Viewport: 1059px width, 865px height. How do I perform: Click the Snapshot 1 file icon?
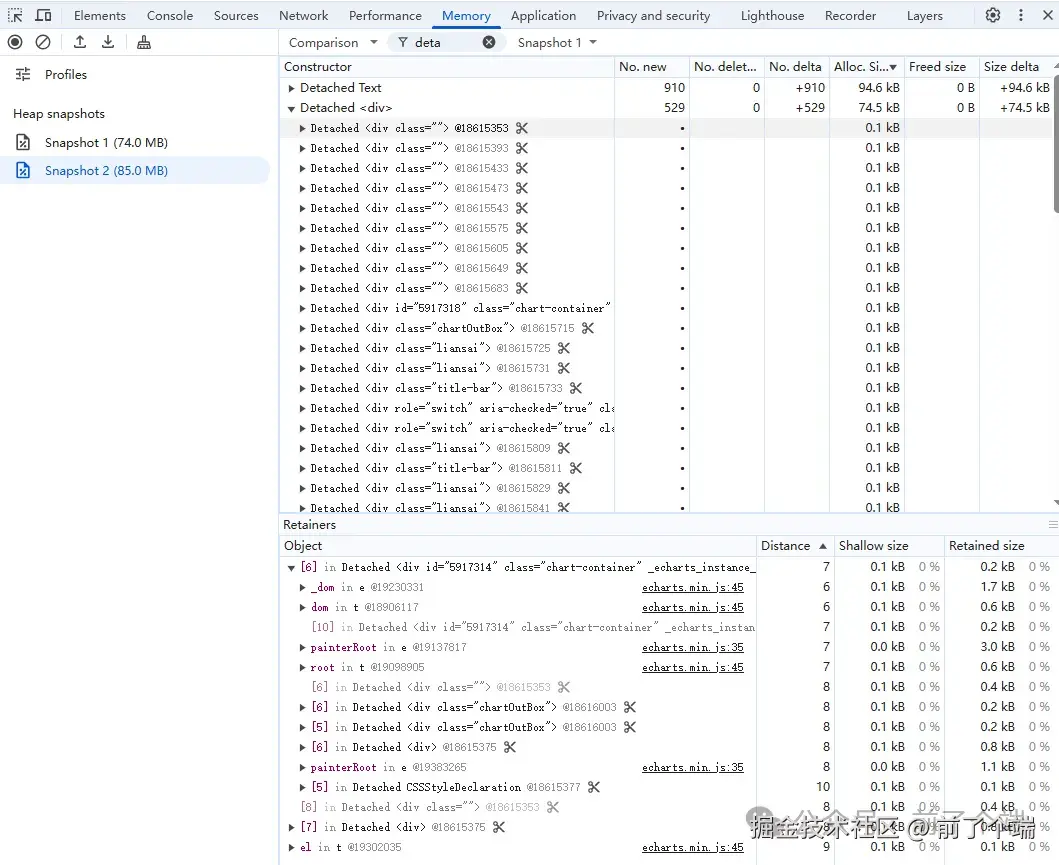point(23,142)
